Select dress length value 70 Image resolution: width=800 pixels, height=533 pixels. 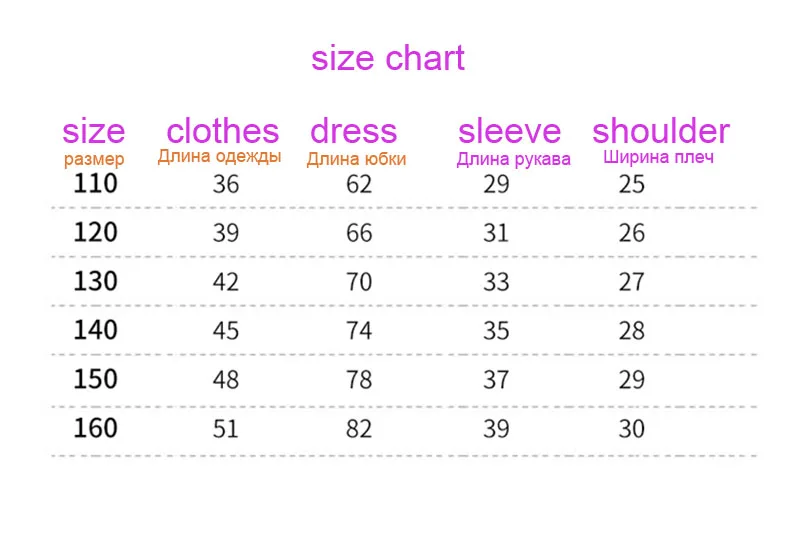pos(359,282)
